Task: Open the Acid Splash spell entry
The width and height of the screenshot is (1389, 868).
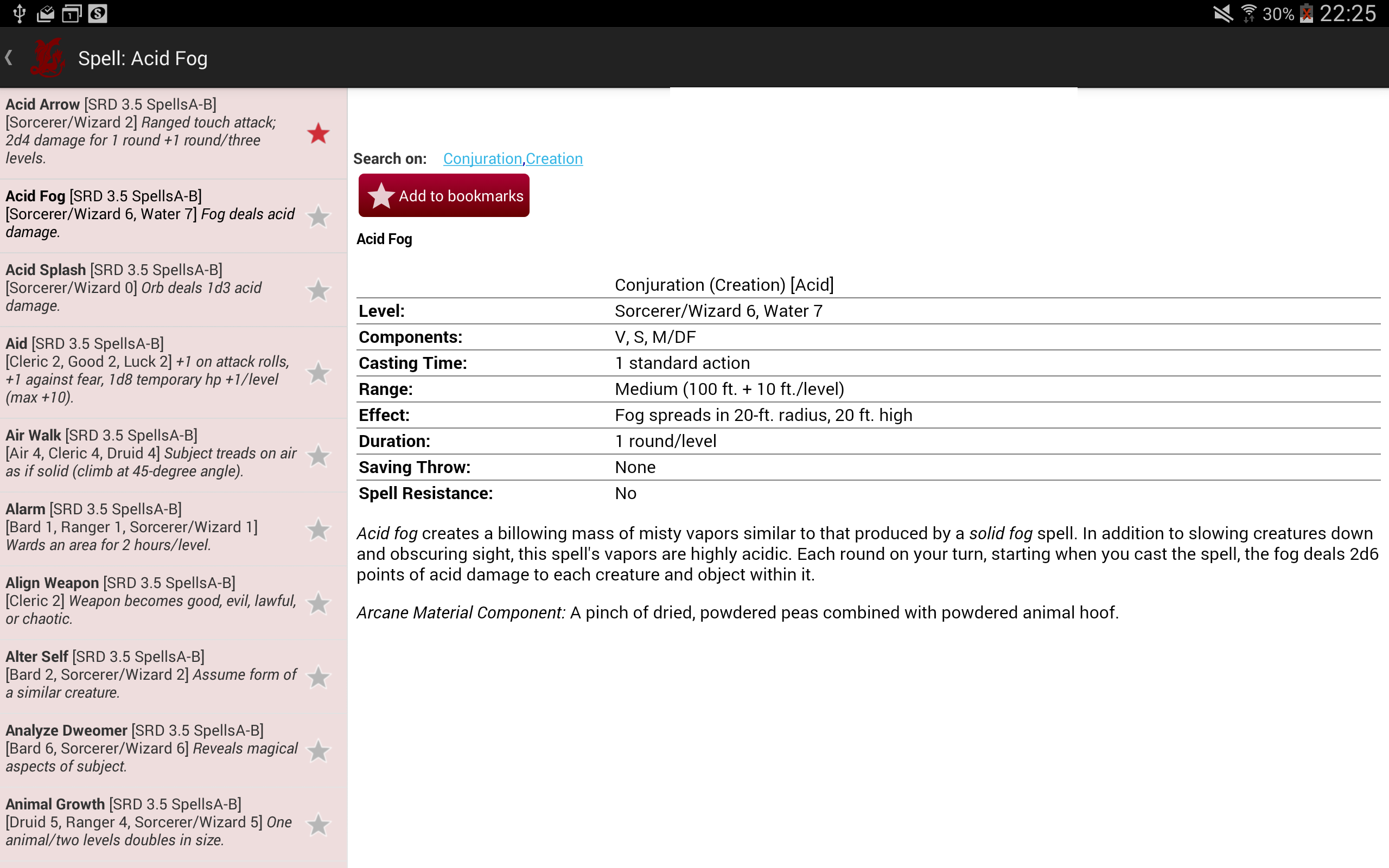Action: [x=173, y=289]
